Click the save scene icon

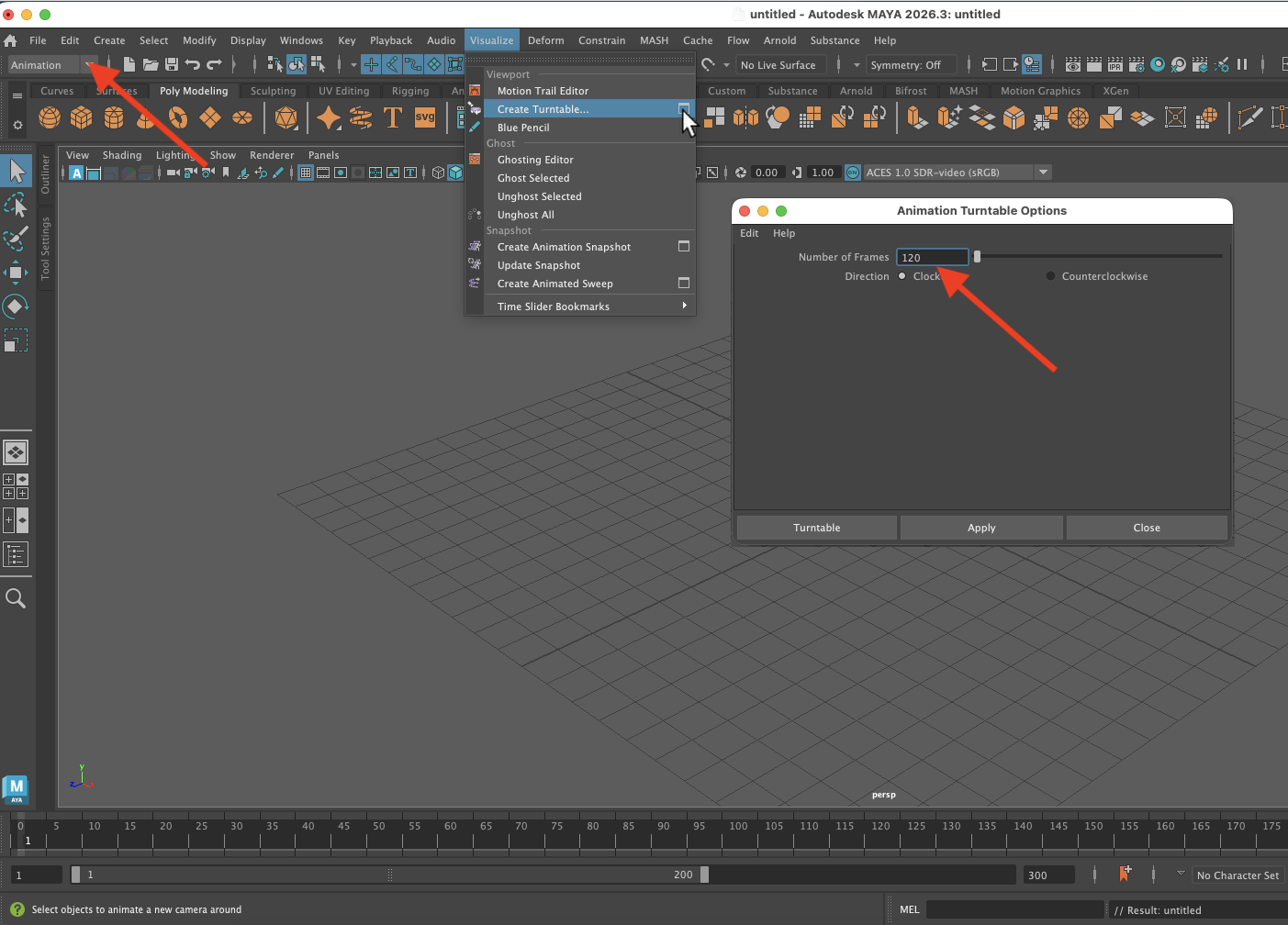[172, 64]
